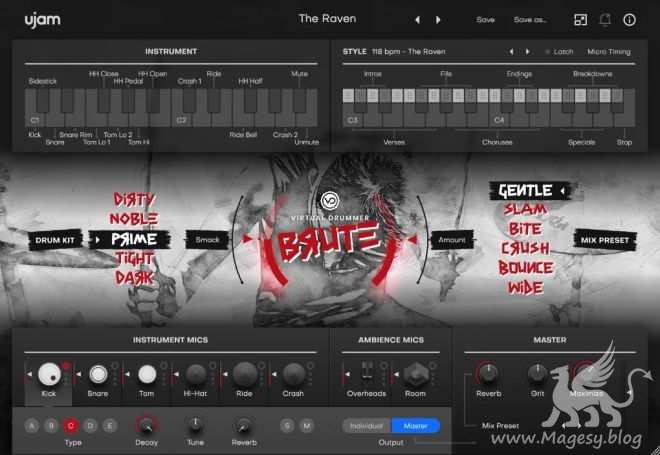Screen dimensions: 660x455
Task: Select previous style arrow in Style panel
Action: (x=511, y=52)
